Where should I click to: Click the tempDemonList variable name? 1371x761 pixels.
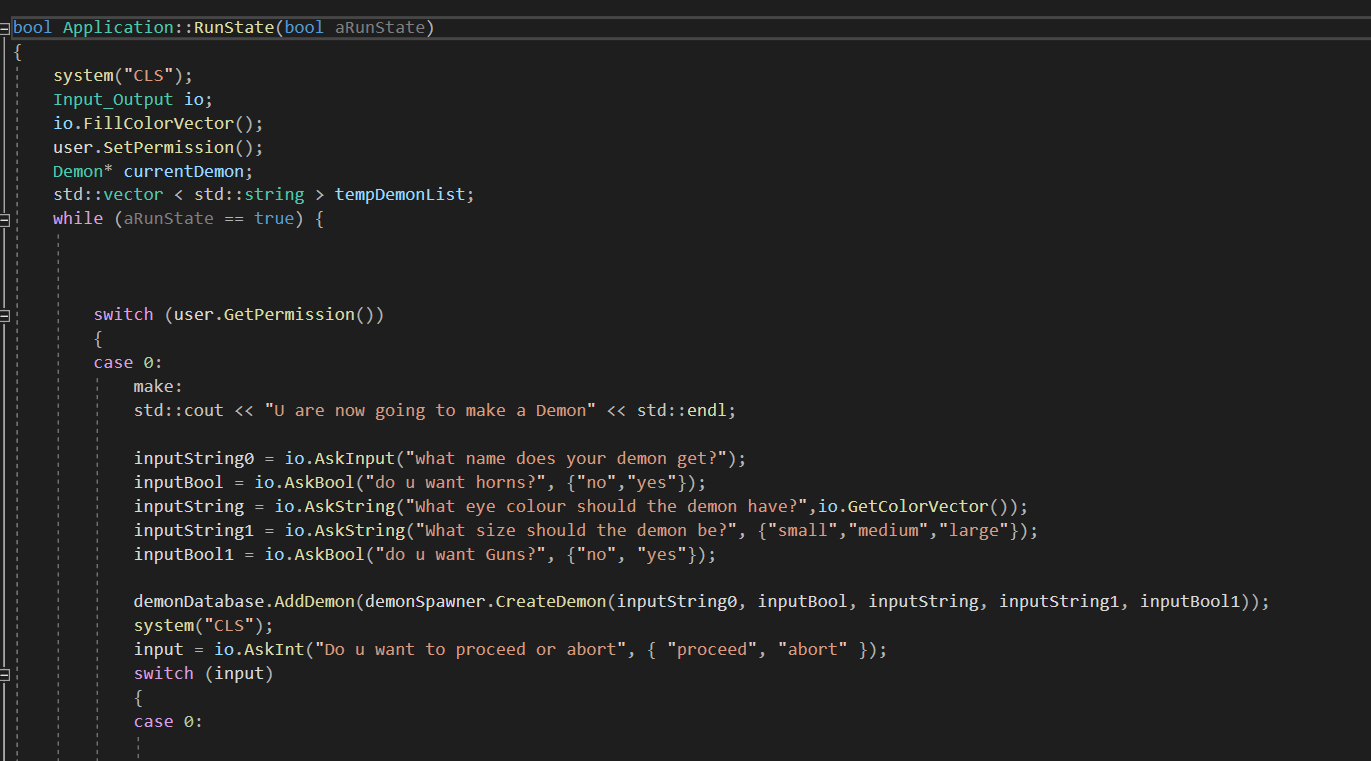click(400, 194)
